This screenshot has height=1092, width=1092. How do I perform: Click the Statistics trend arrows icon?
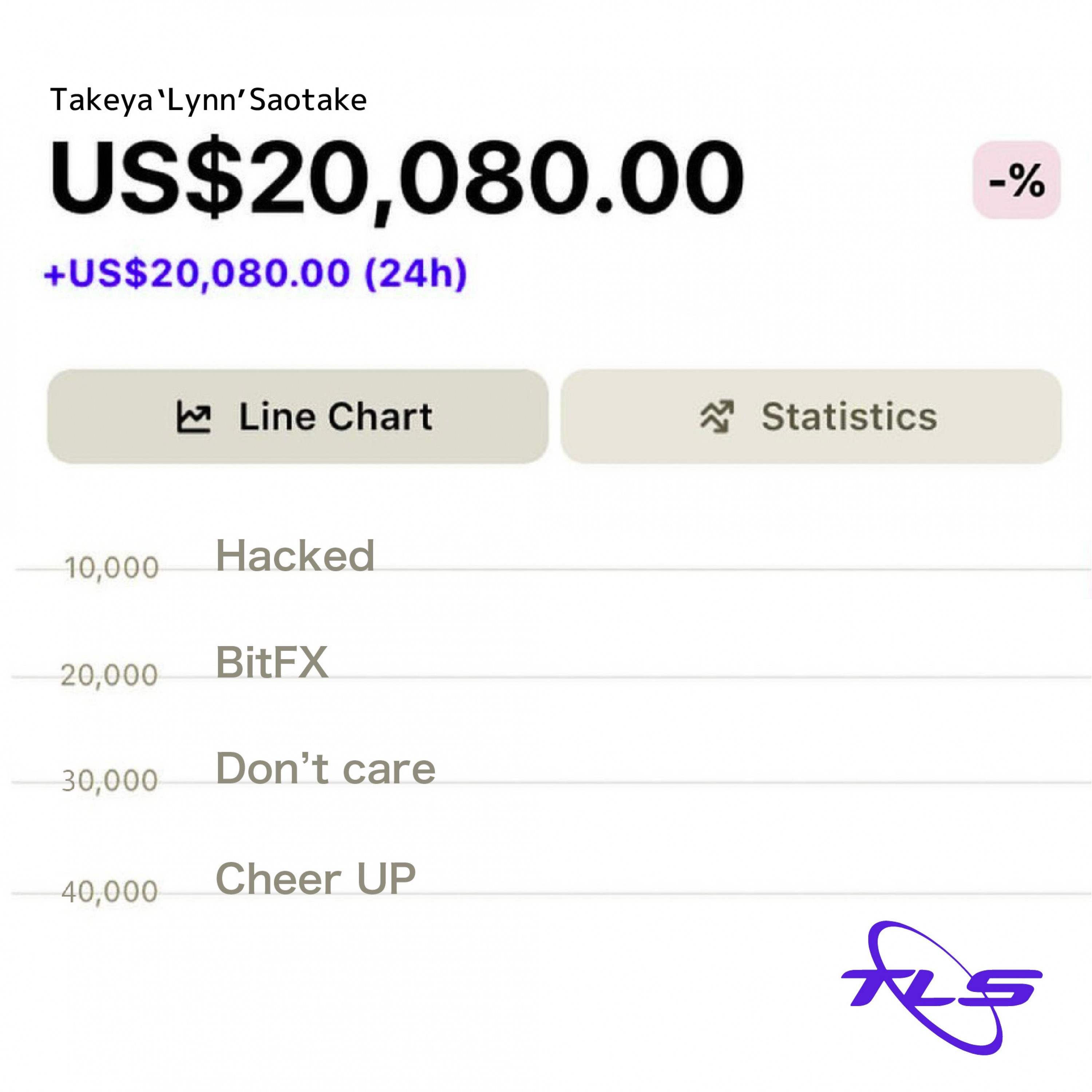point(717,417)
